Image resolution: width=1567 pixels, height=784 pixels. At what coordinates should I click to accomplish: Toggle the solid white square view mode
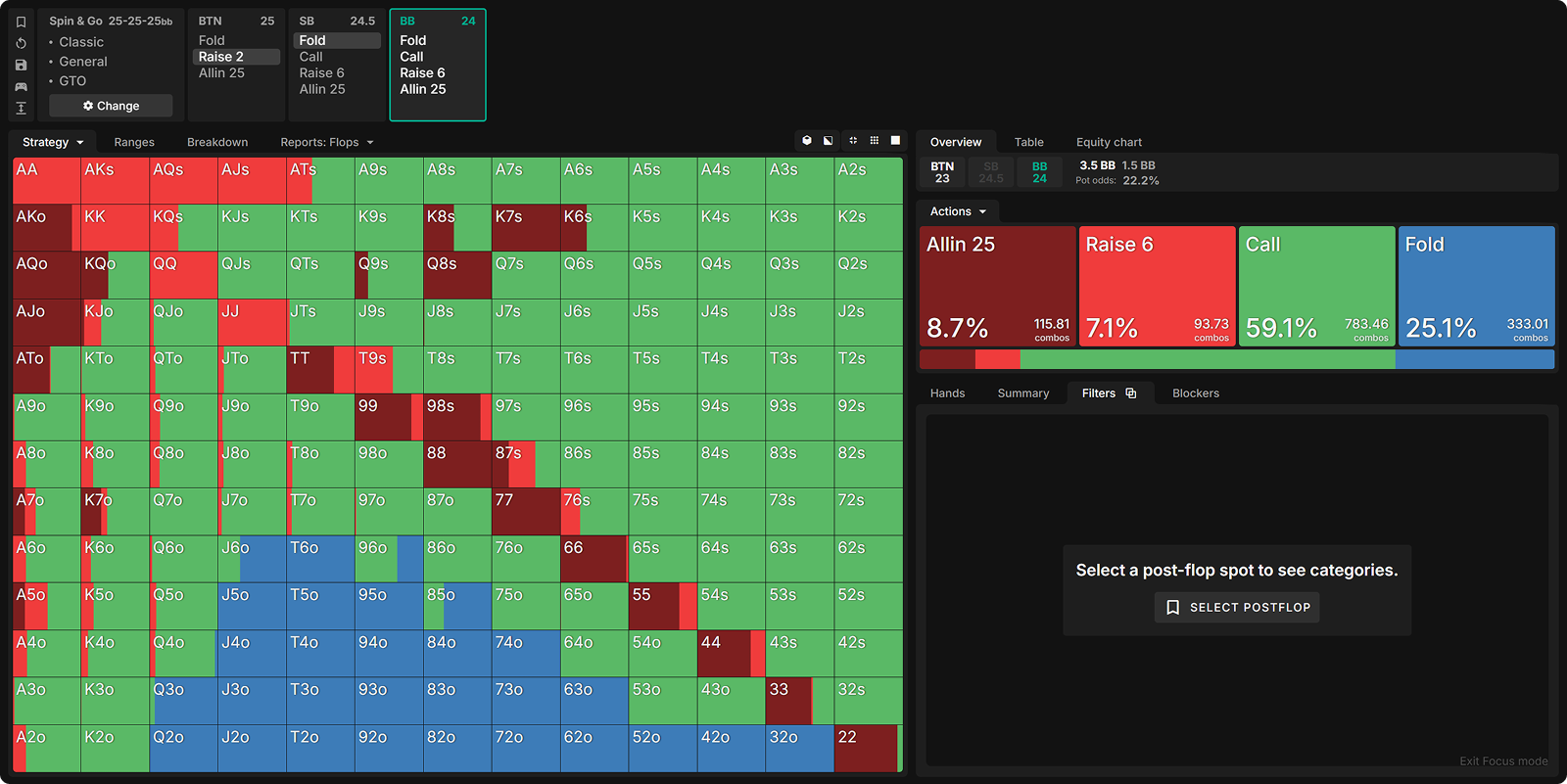tap(895, 141)
